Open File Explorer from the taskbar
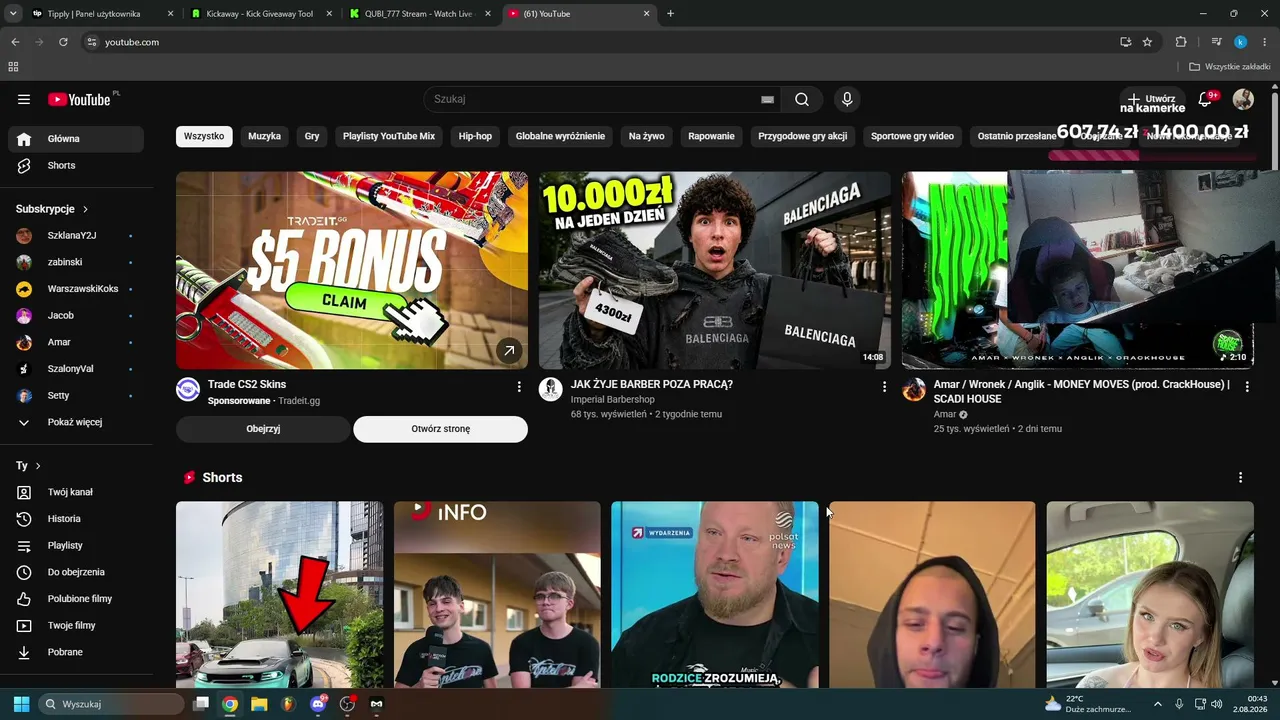 pos(259,704)
